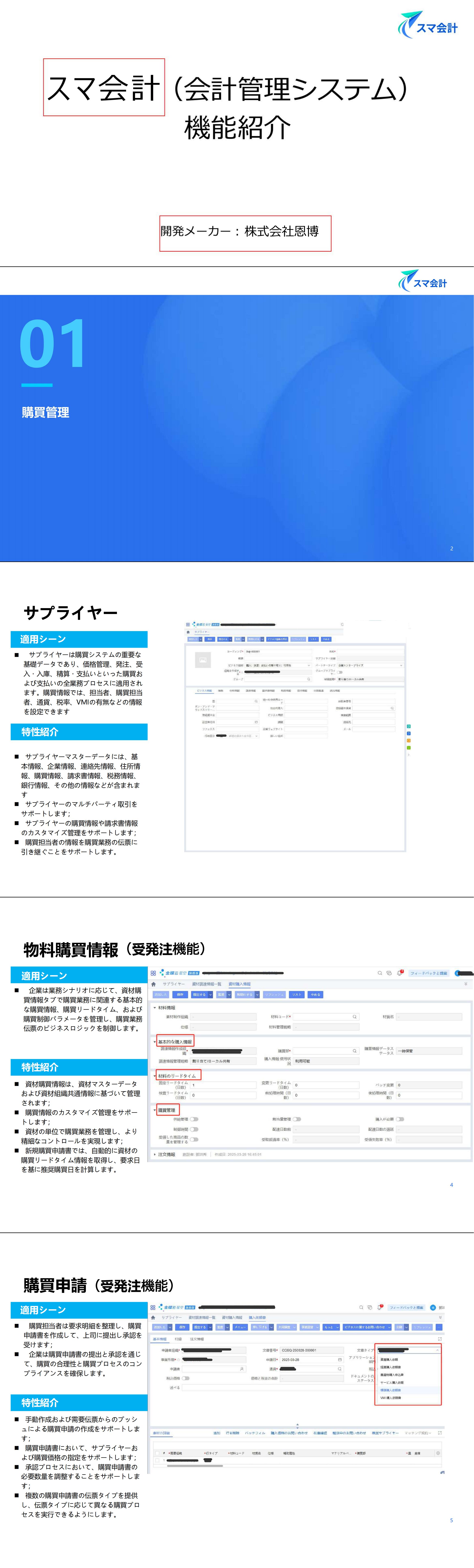The image size is (474, 1568).
Task: Click the 在庫確認 link above the material table
Action: (x=320, y=1433)
